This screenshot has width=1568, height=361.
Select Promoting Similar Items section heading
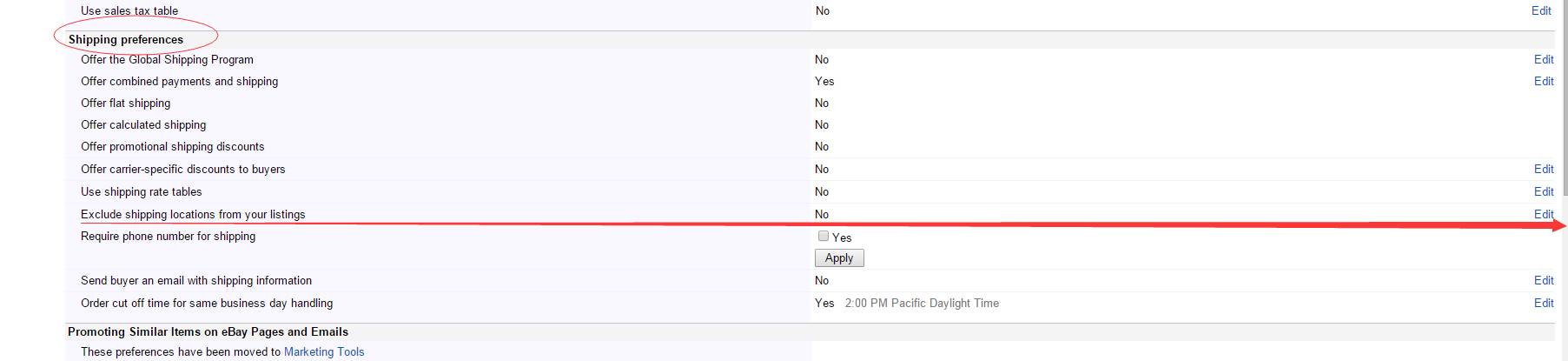(208, 331)
